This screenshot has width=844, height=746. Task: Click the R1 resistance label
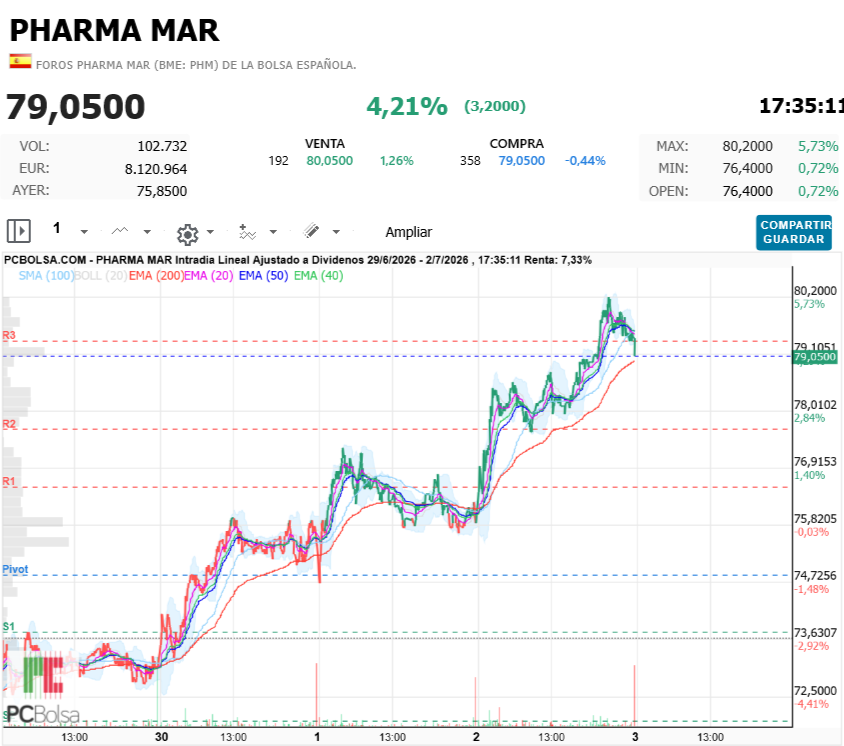tap(9, 481)
